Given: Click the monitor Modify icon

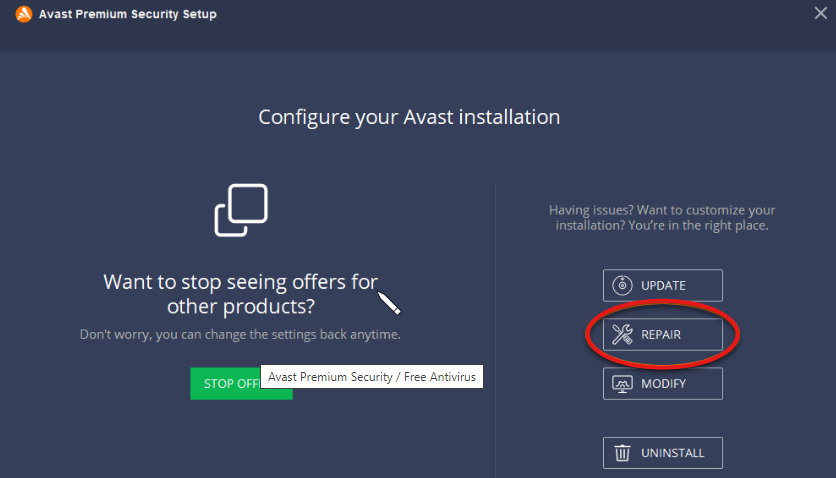Looking at the screenshot, I should (x=622, y=384).
